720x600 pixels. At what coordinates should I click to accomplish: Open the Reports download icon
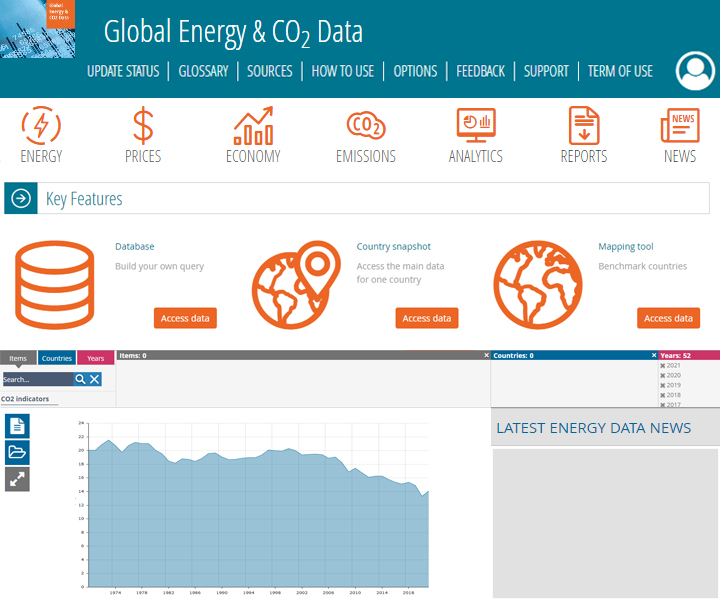click(x=583, y=126)
